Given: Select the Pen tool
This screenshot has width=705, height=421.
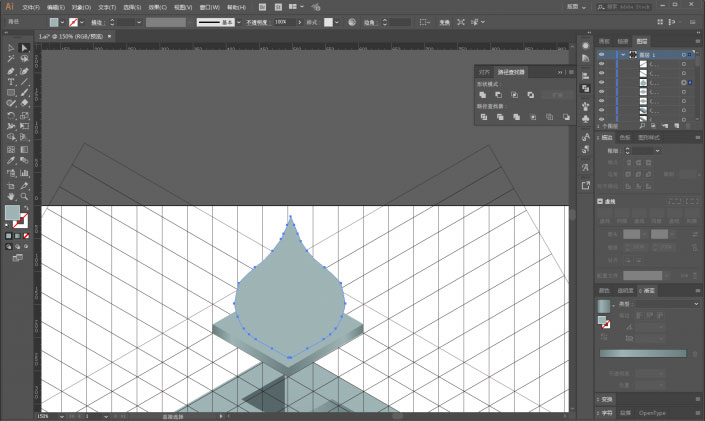Looking at the screenshot, I should coord(11,71).
